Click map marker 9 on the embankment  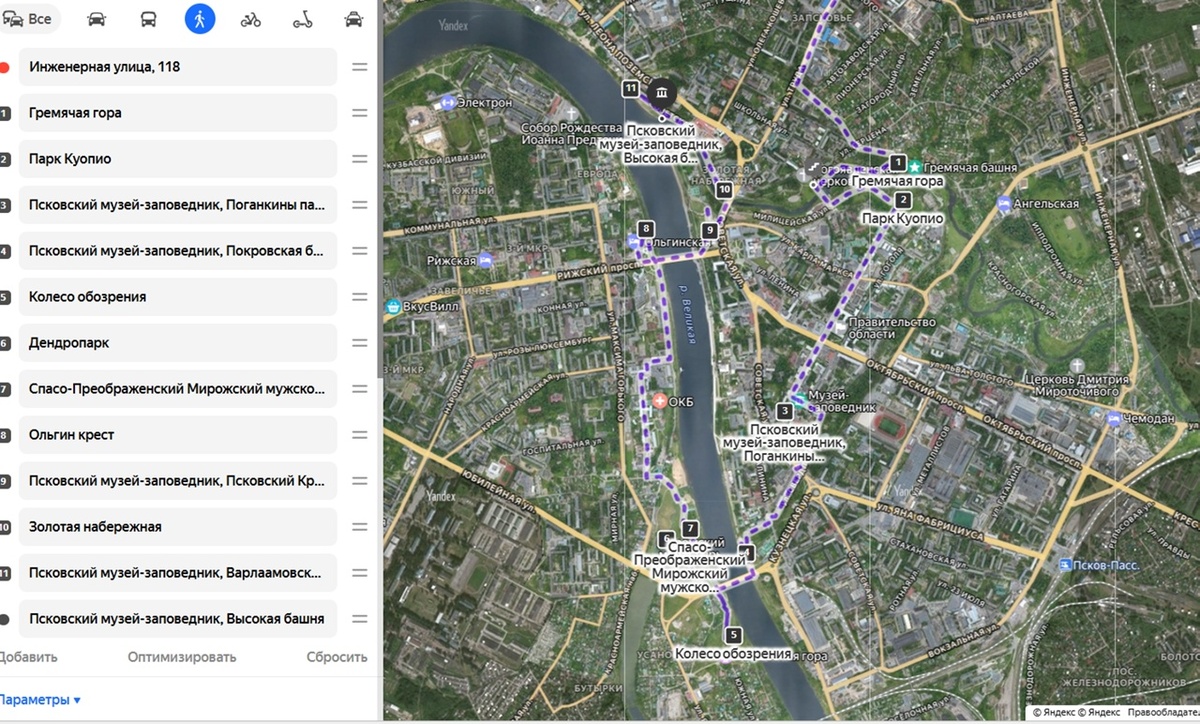pos(710,231)
